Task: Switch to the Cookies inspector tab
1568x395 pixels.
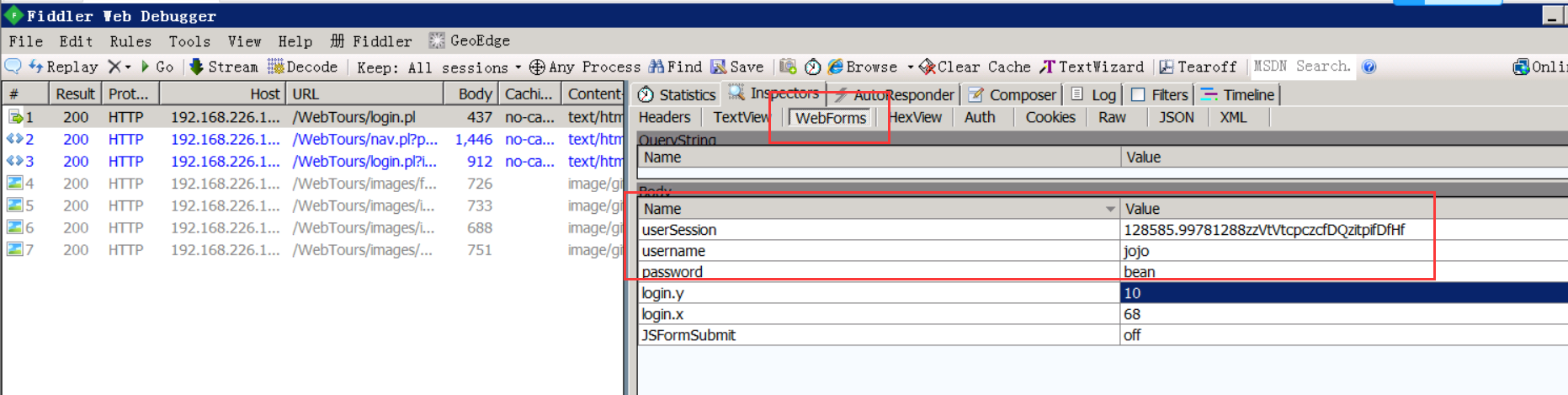Action: click(1050, 118)
